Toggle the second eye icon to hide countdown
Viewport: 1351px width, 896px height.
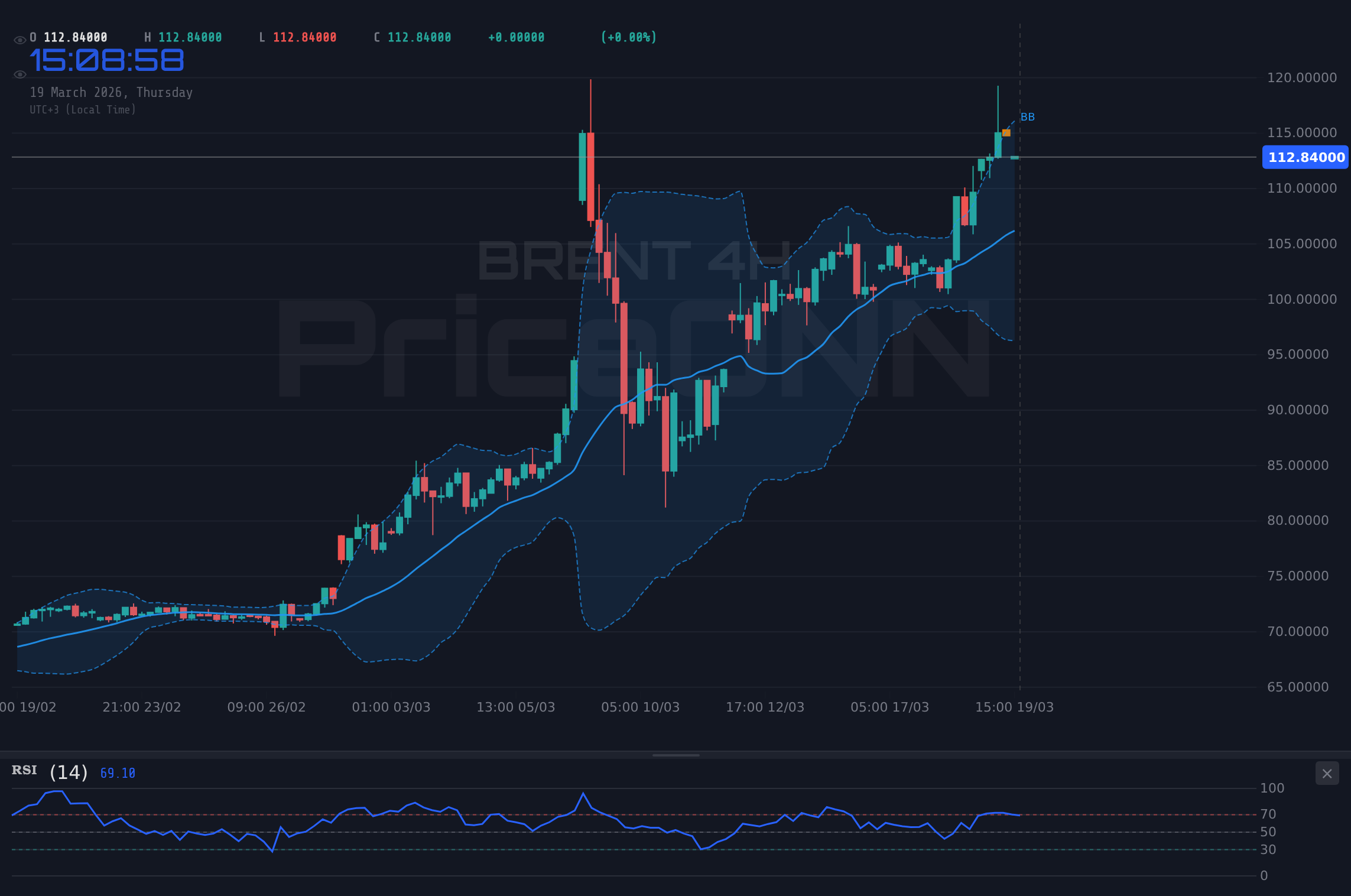click(x=20, y=74)
